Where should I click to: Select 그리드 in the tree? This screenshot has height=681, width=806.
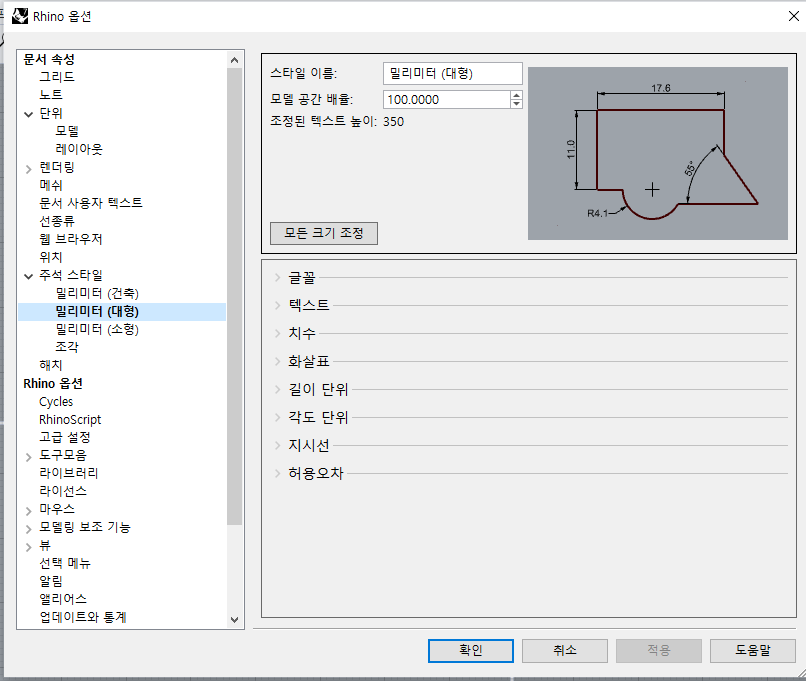pos(57,77)
